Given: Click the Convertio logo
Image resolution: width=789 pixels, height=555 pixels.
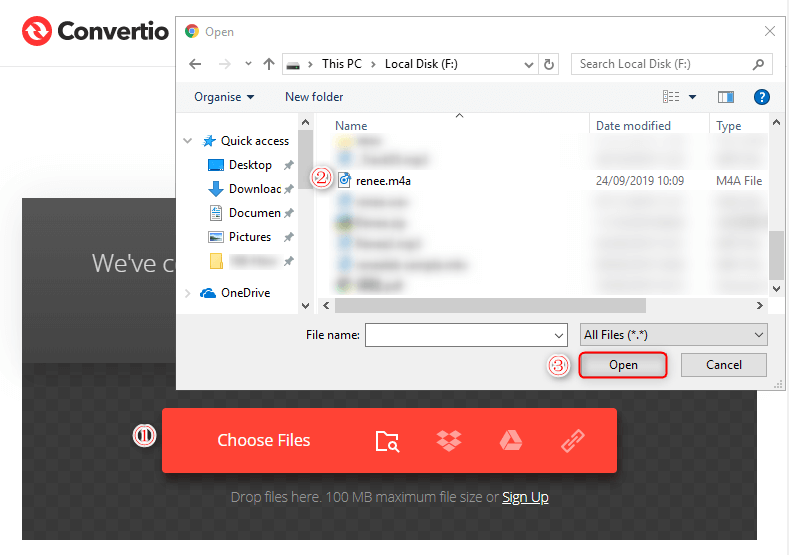Looking at the screenshot, I should pyautogui.click(x=95, y=31).
